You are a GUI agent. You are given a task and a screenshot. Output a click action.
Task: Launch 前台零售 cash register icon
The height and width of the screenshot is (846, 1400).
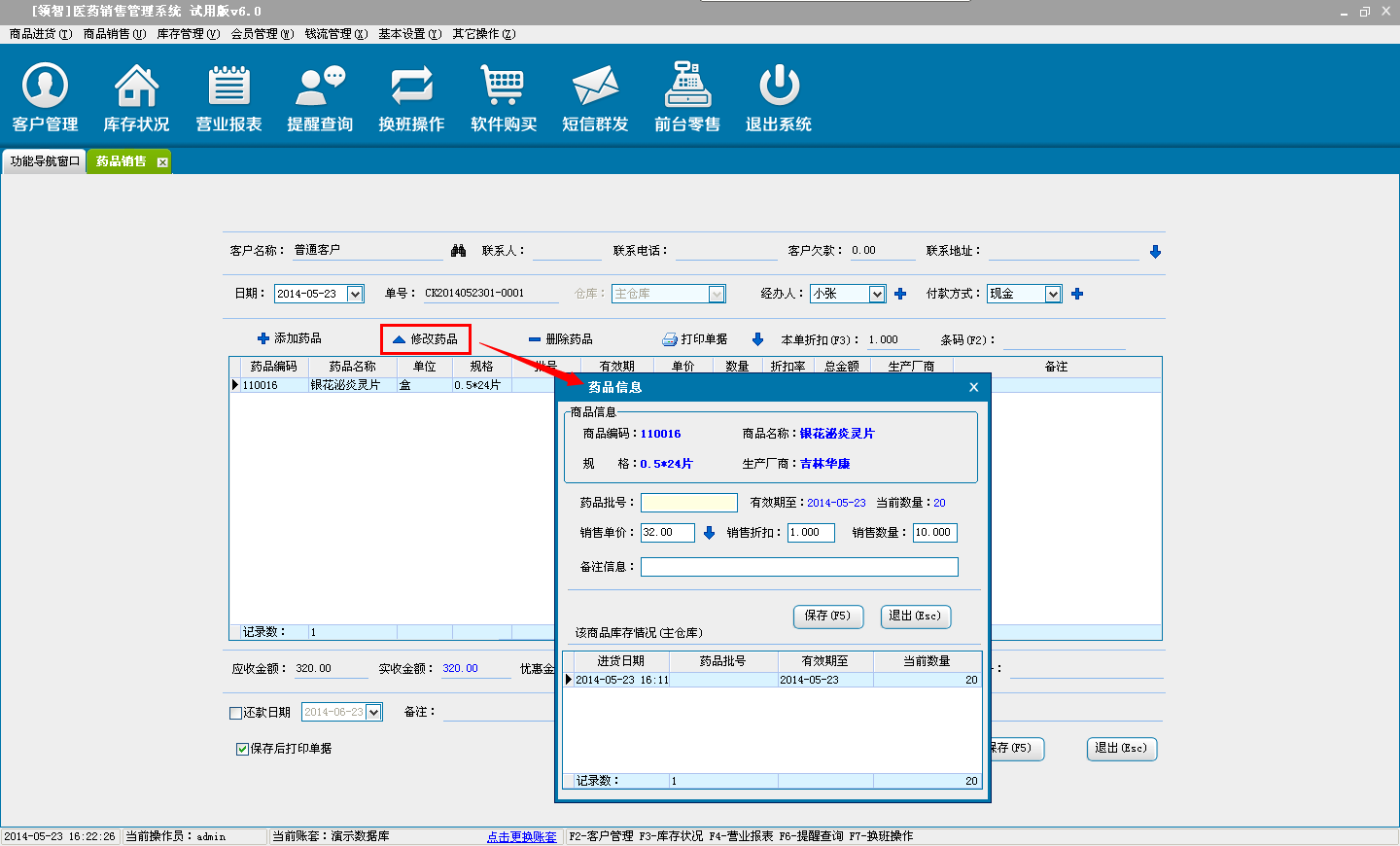[687, 97]
